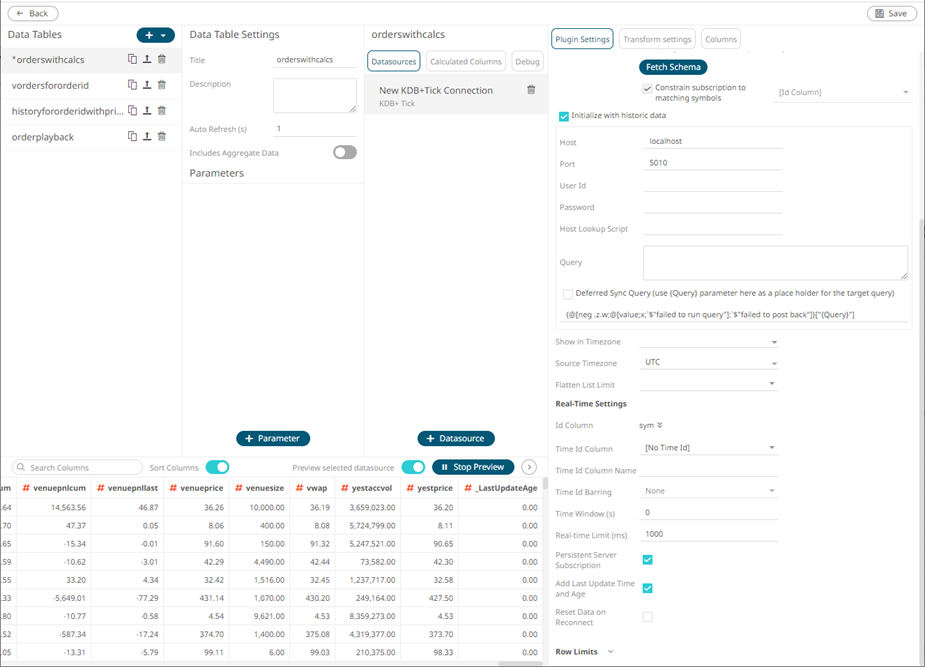Image resolution: width=925 pixels, height=667 pixels.
Task: Copy the orderswithcalcs data table
Action: pos(132,59)
